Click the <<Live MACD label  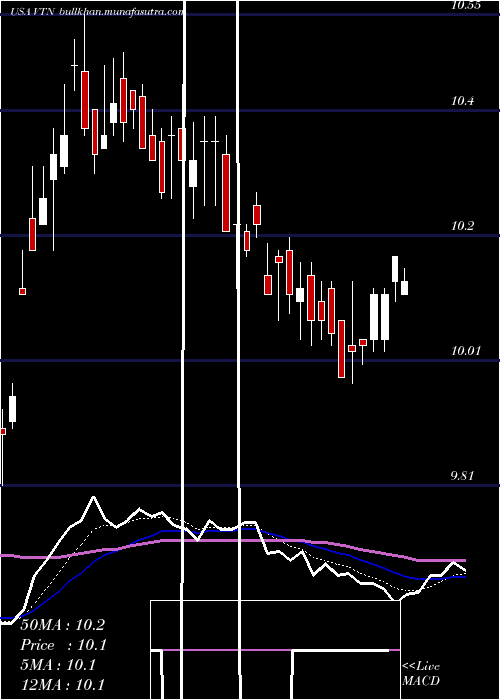421,673
